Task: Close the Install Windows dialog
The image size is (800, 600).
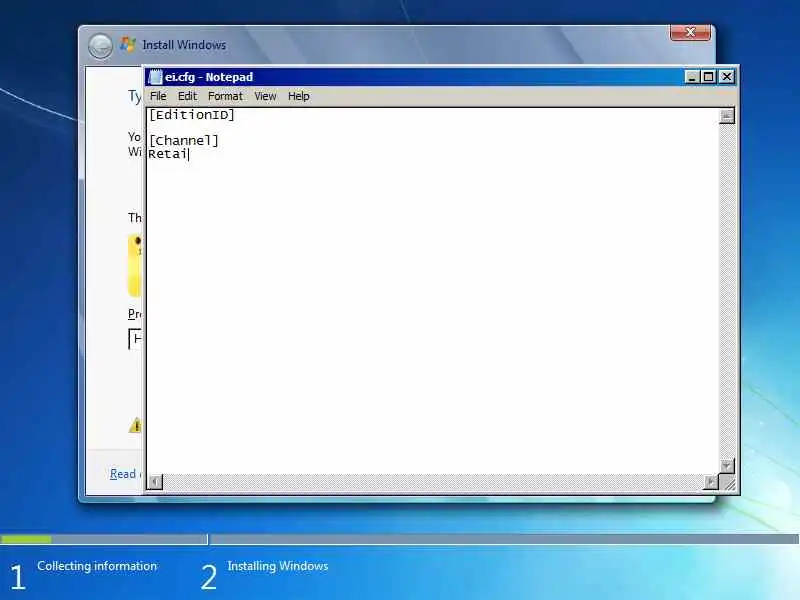Action: [x=690, y=32]
